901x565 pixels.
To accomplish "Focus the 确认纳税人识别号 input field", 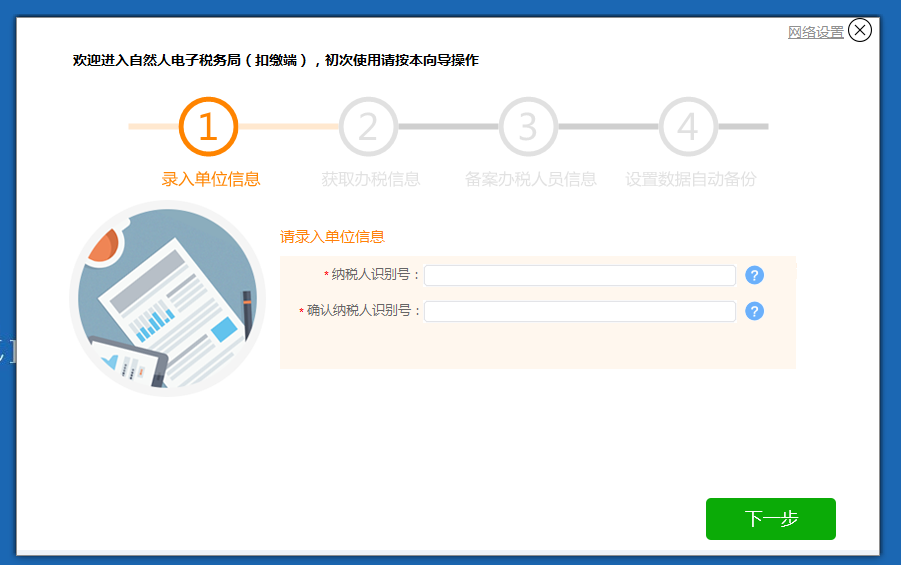I will coord(580,312).
